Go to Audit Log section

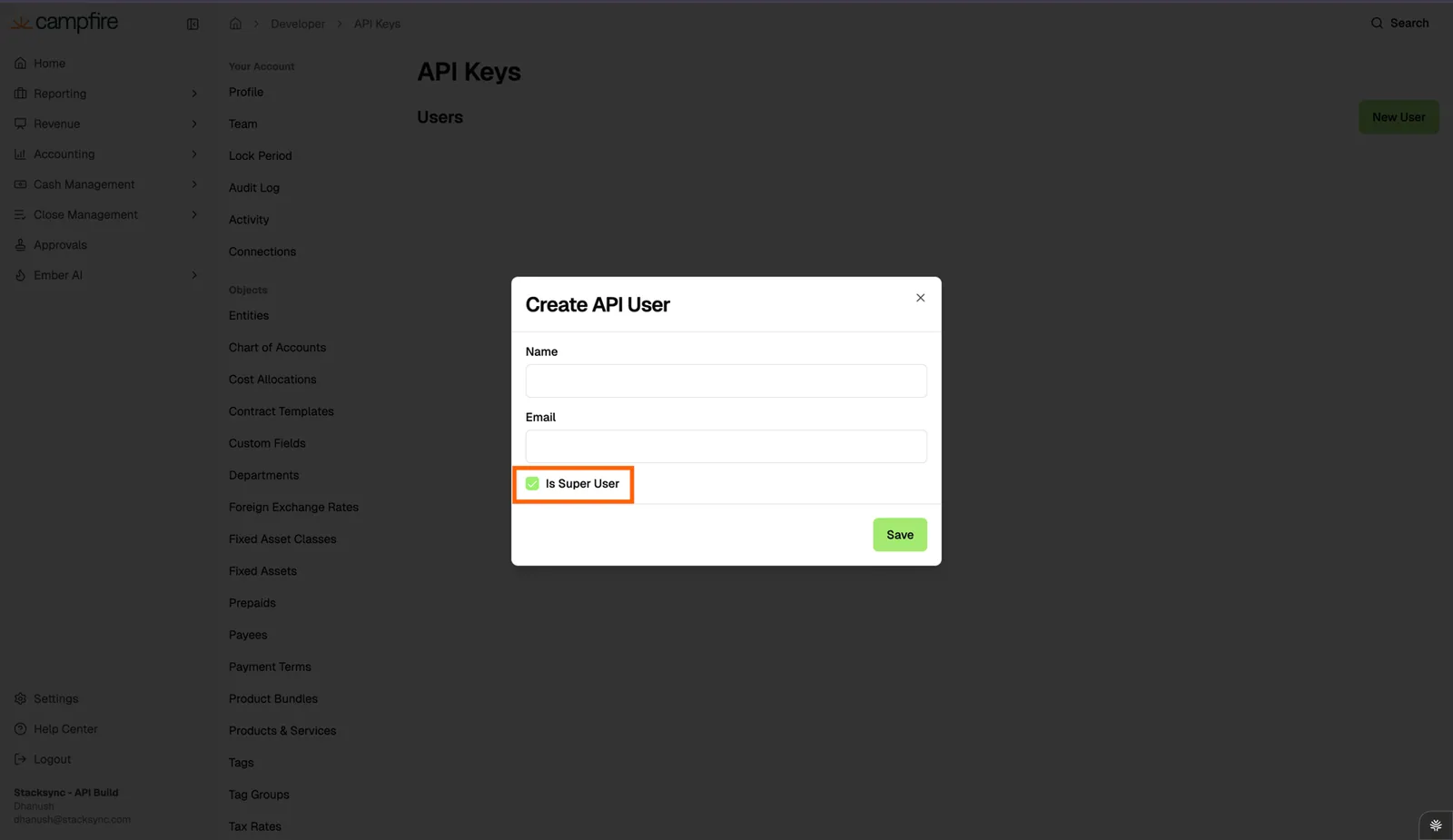tap(254, 188)
